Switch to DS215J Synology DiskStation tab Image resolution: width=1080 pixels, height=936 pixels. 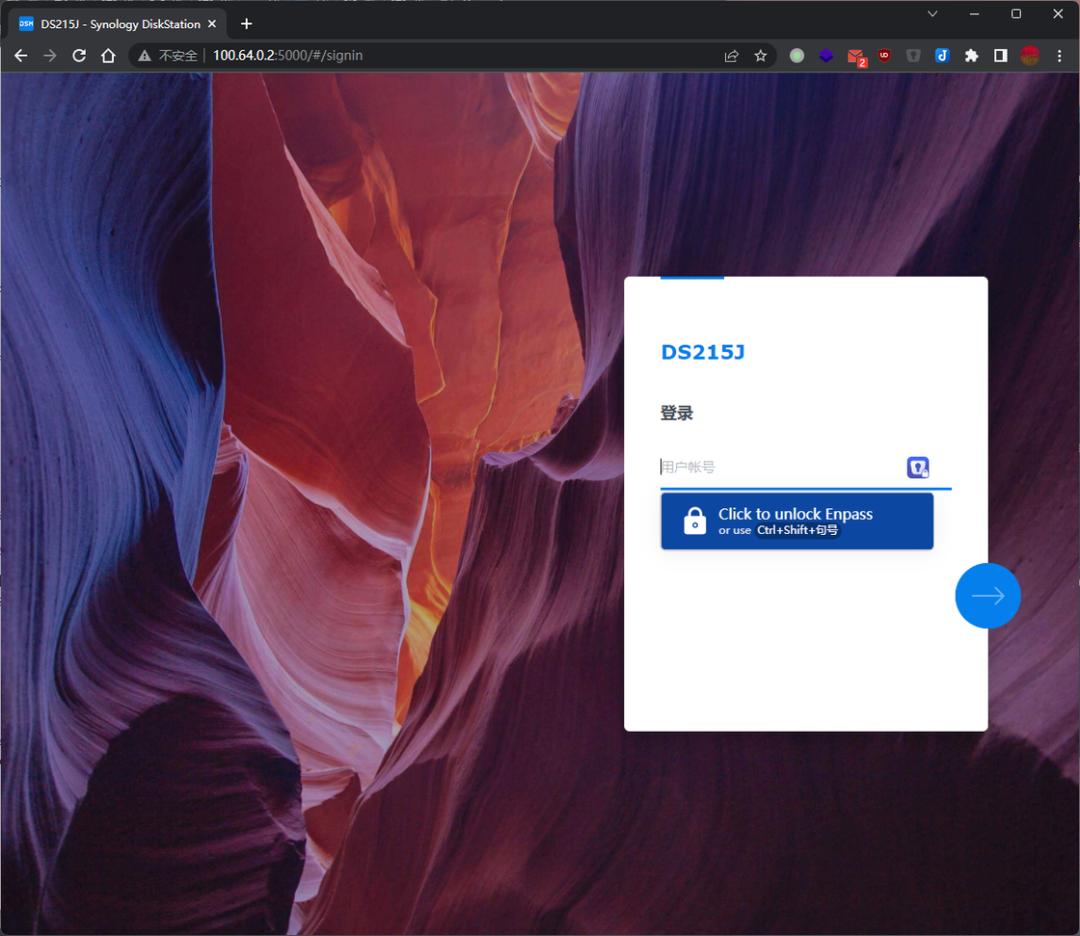(x=117, y=24)
